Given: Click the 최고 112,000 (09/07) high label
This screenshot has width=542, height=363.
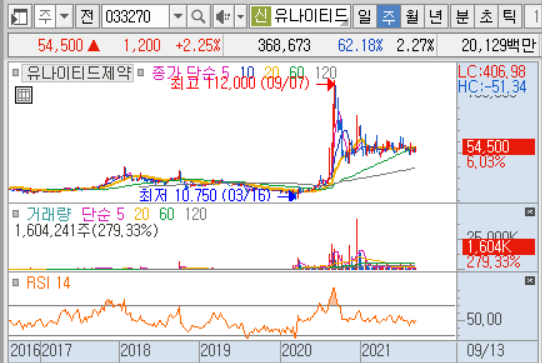Looking at the screenshot, I should coord(240,83).
